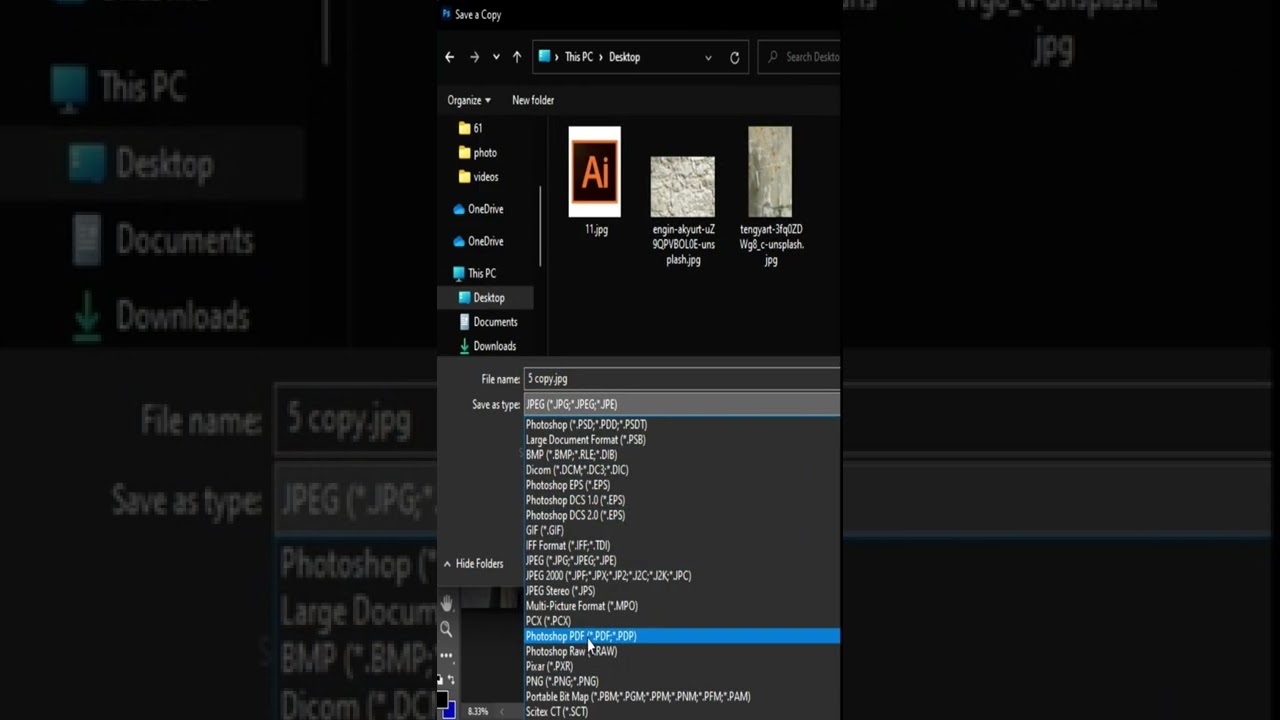Choose GIF (*.GIF) format
Screen dimensions: 1280x720
682,530
